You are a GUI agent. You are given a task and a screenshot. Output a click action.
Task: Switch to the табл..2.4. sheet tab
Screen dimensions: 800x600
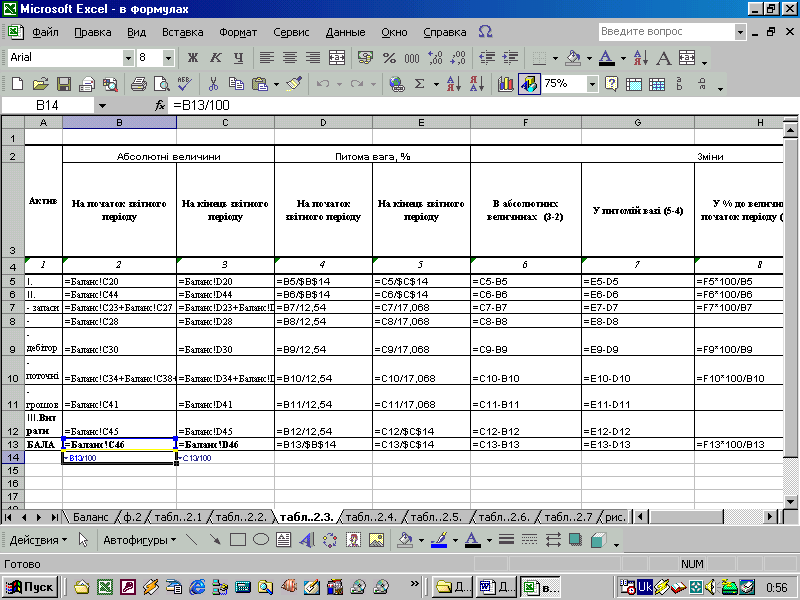pyautogui.click(x=371, y=517)
